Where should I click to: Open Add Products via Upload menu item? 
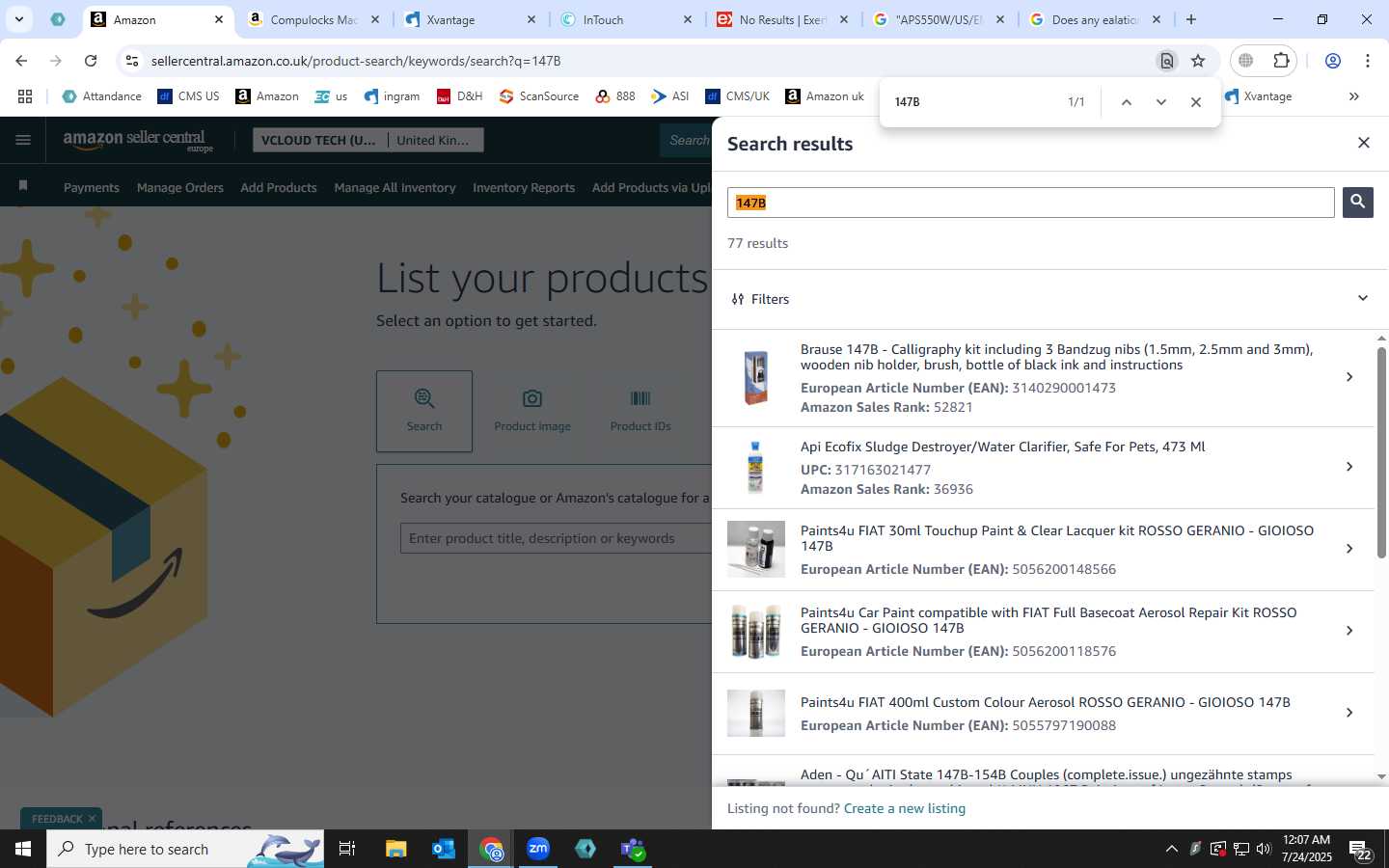652,188
